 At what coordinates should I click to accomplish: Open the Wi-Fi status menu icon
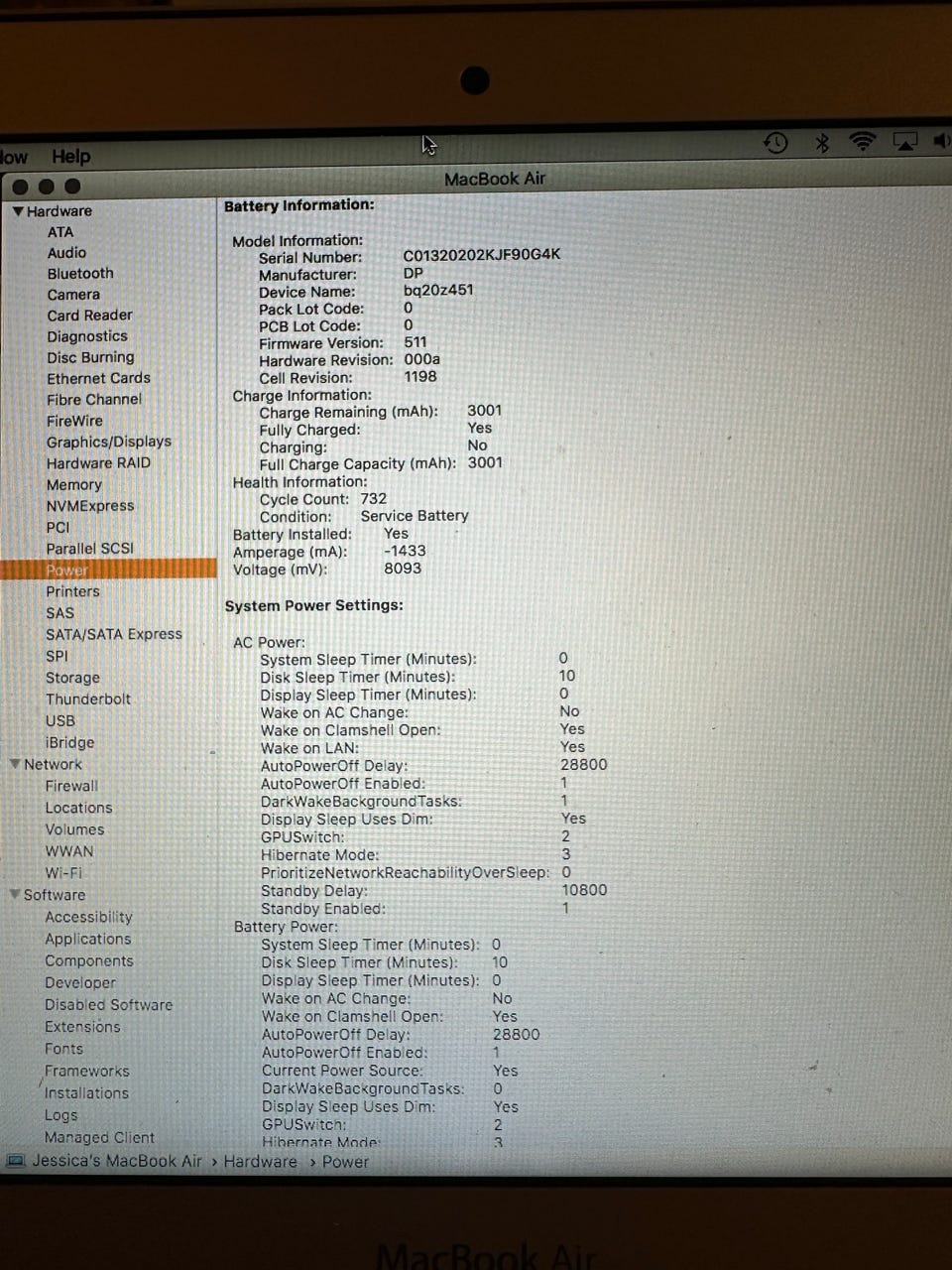tap(863, 142)
